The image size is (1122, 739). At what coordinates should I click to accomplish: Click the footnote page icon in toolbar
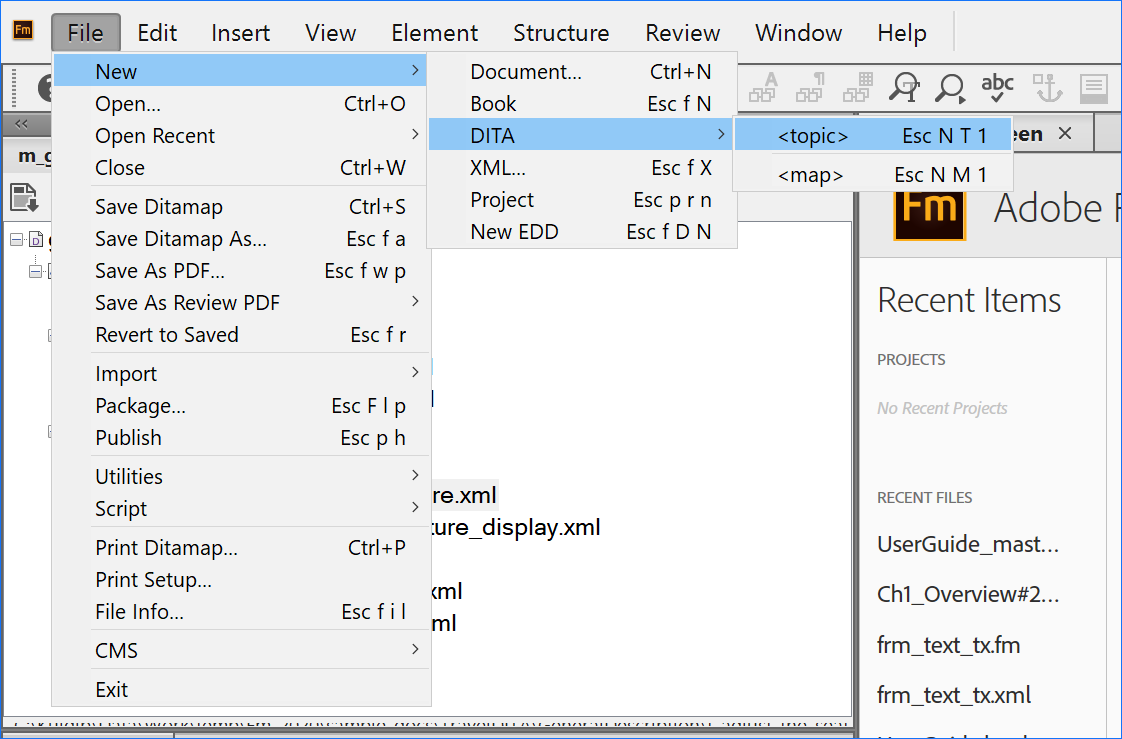click(x=1093, y=88)
